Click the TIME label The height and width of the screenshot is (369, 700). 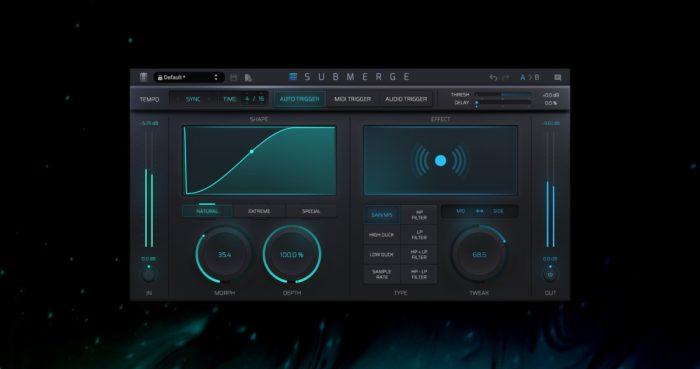coord(229,99)
